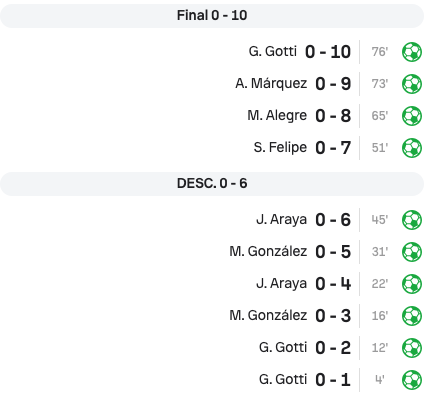Click the 0 - 4 score
This screenshot has height=401, width=430.
pyautogui.click(x=333, y=284)
